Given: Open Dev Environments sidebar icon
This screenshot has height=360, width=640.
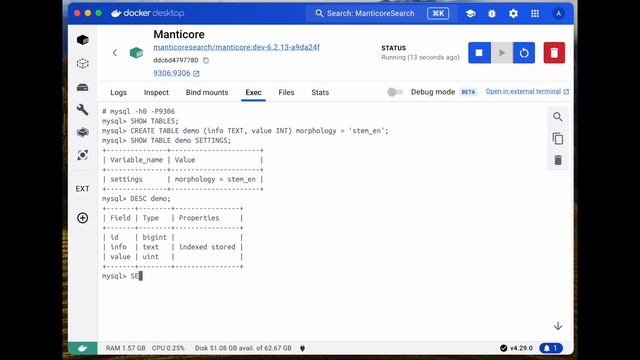Looking at the screenshot, I should click(x=82, y=132).
